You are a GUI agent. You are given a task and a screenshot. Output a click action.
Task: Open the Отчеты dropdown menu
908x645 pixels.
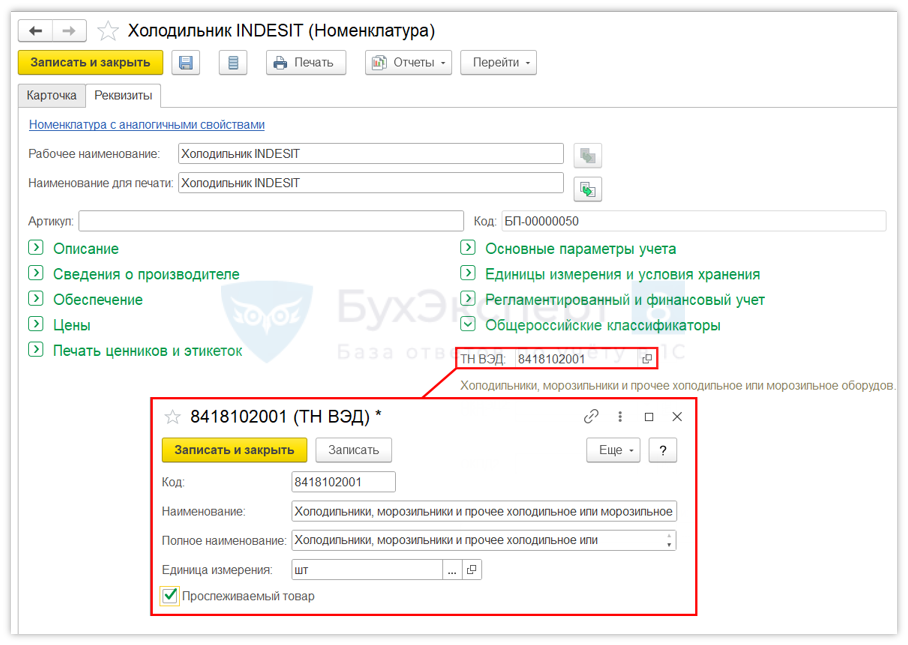point(408,63)
